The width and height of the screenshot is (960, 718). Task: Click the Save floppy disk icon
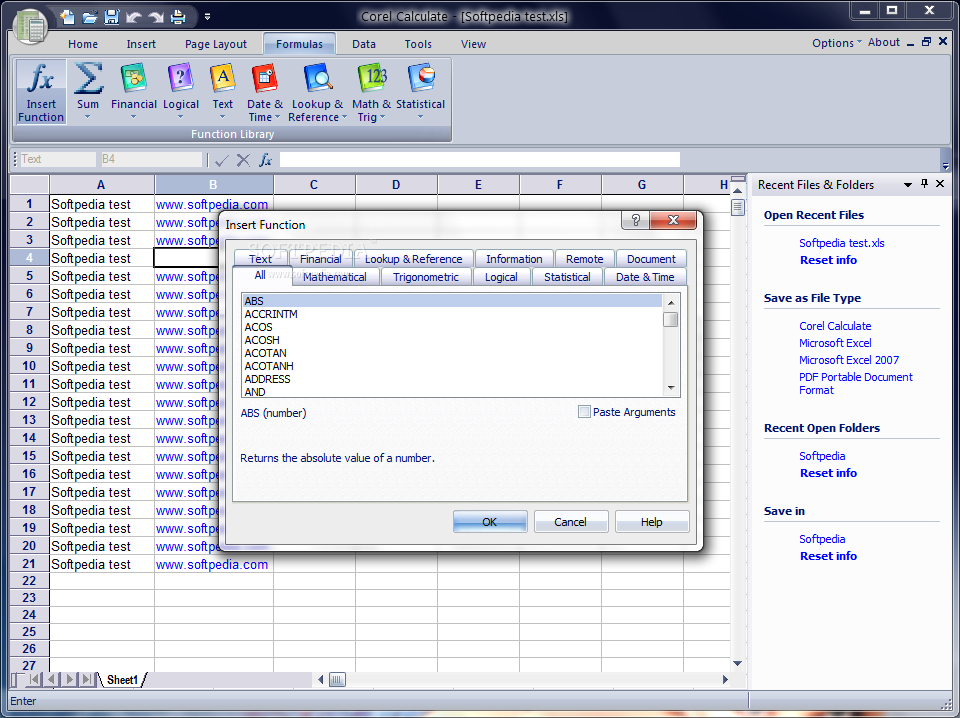click(111, 17)
